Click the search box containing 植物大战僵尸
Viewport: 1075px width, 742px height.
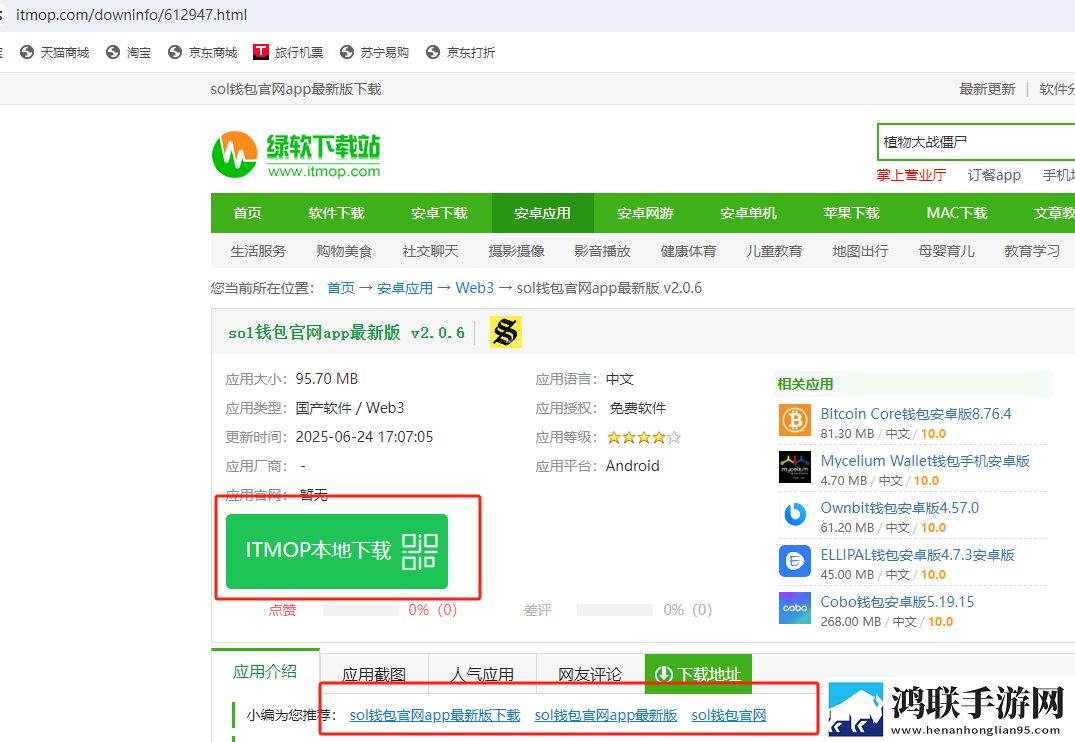[x=976, y=142]
